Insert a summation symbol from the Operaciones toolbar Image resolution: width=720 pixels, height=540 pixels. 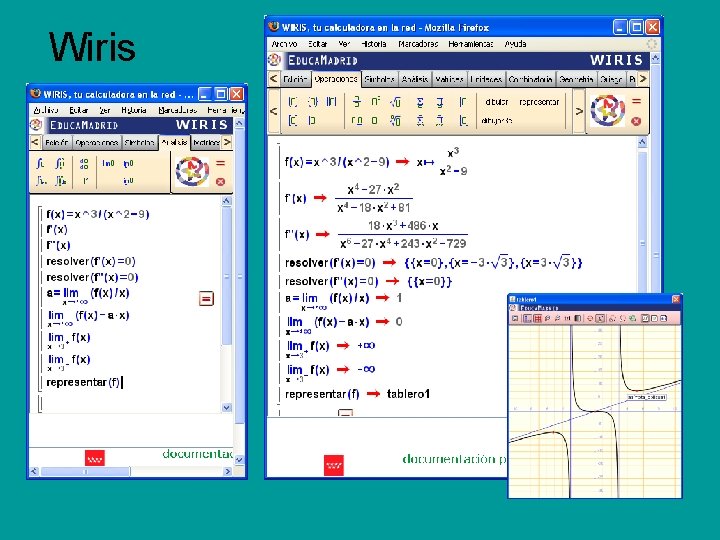coord(420,102)
